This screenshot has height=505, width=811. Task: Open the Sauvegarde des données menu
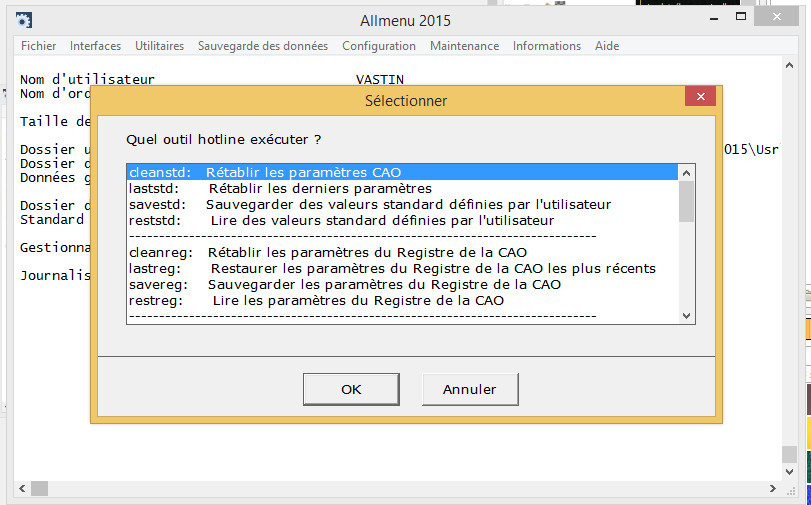click(263, 46)
